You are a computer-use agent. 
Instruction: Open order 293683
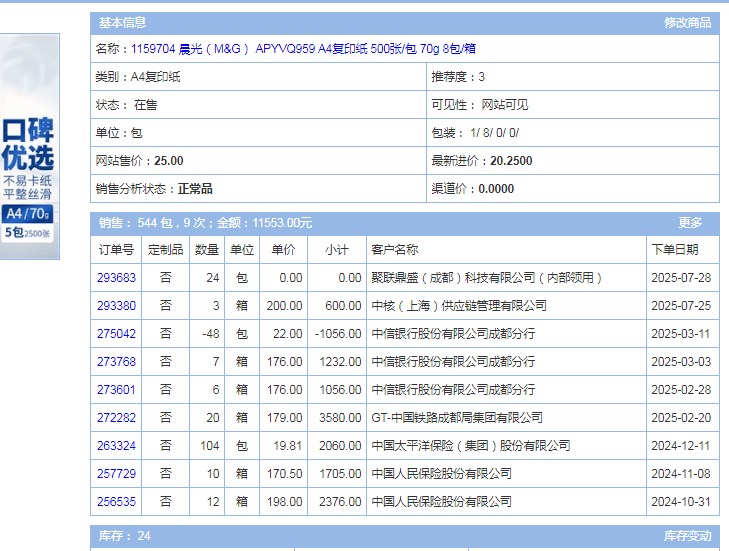(x=116, y=278)
